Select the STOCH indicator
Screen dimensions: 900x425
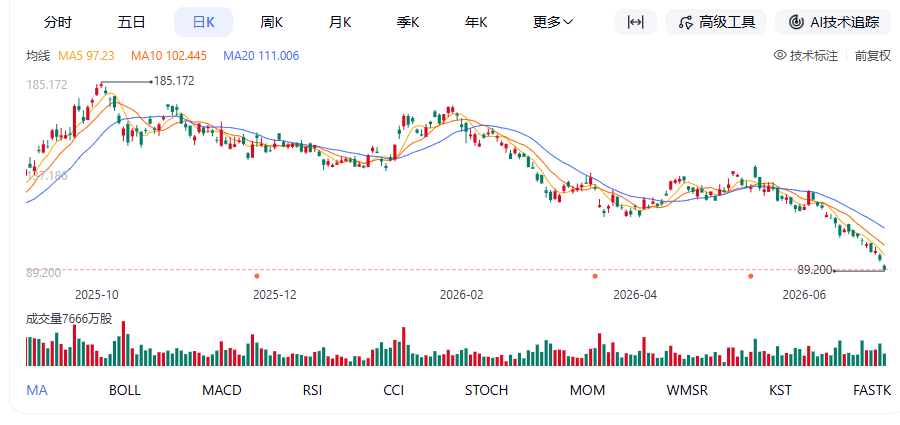486,390
